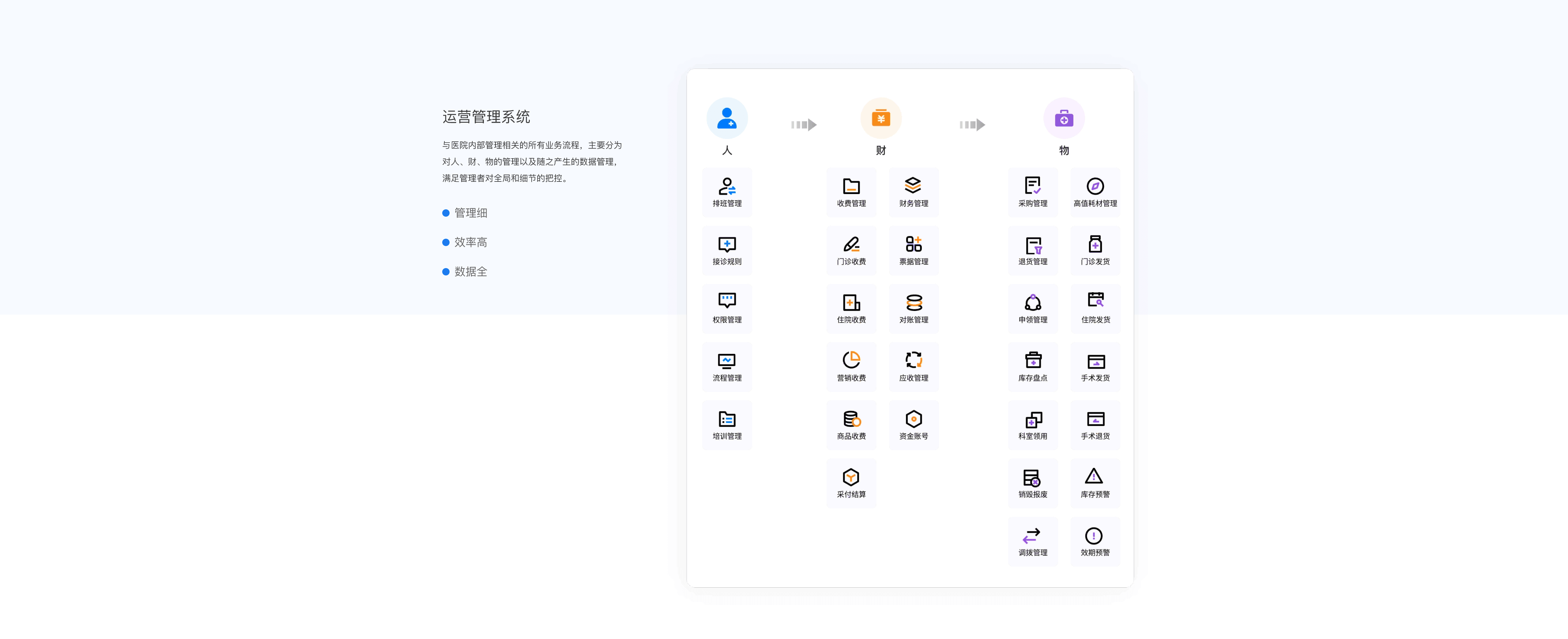Click the 收费管理 folder icon
The width and height of the screenshot is (1568, 639).
(851, 187)
